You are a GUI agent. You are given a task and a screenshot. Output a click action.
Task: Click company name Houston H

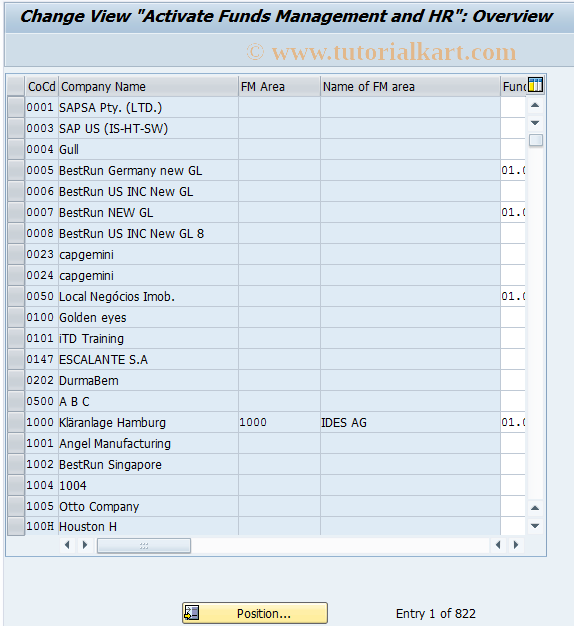point(148,526)
